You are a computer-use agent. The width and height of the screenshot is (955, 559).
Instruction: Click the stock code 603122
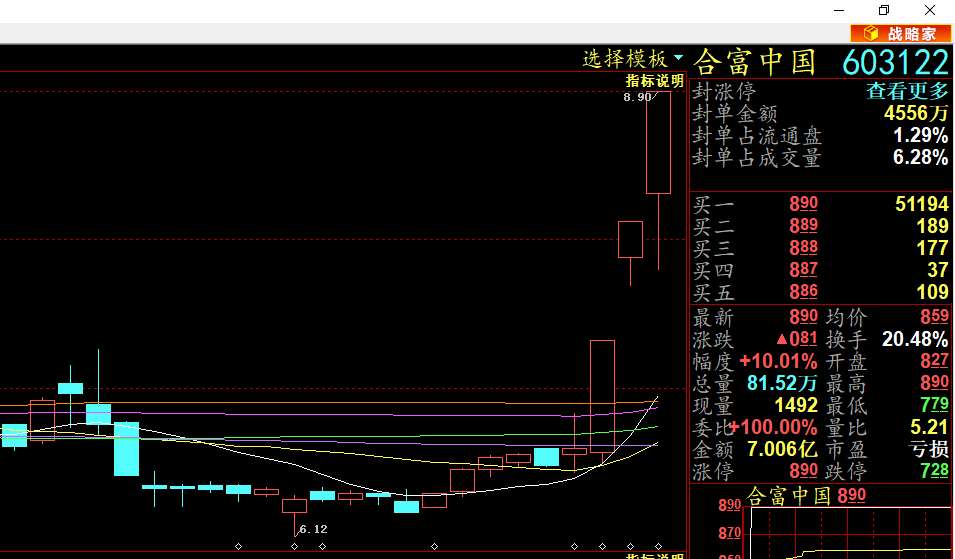pyautogui.click(x=896, y=62)
